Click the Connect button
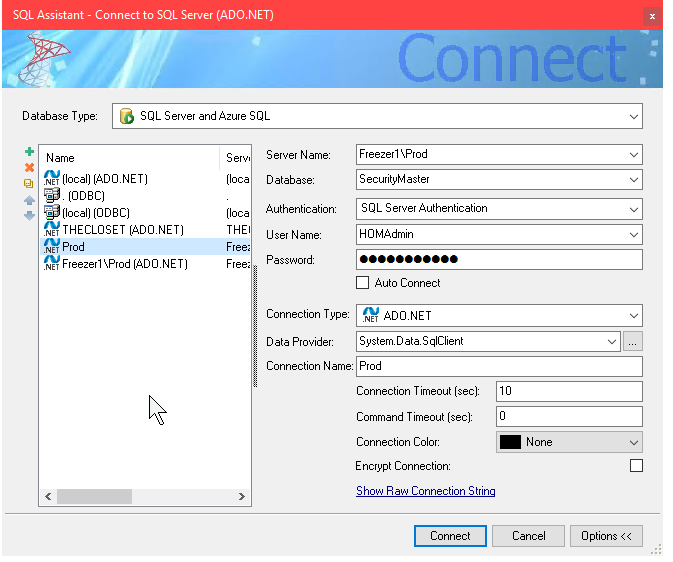Viewport: 673px width, 562px height. coord(450,536)
